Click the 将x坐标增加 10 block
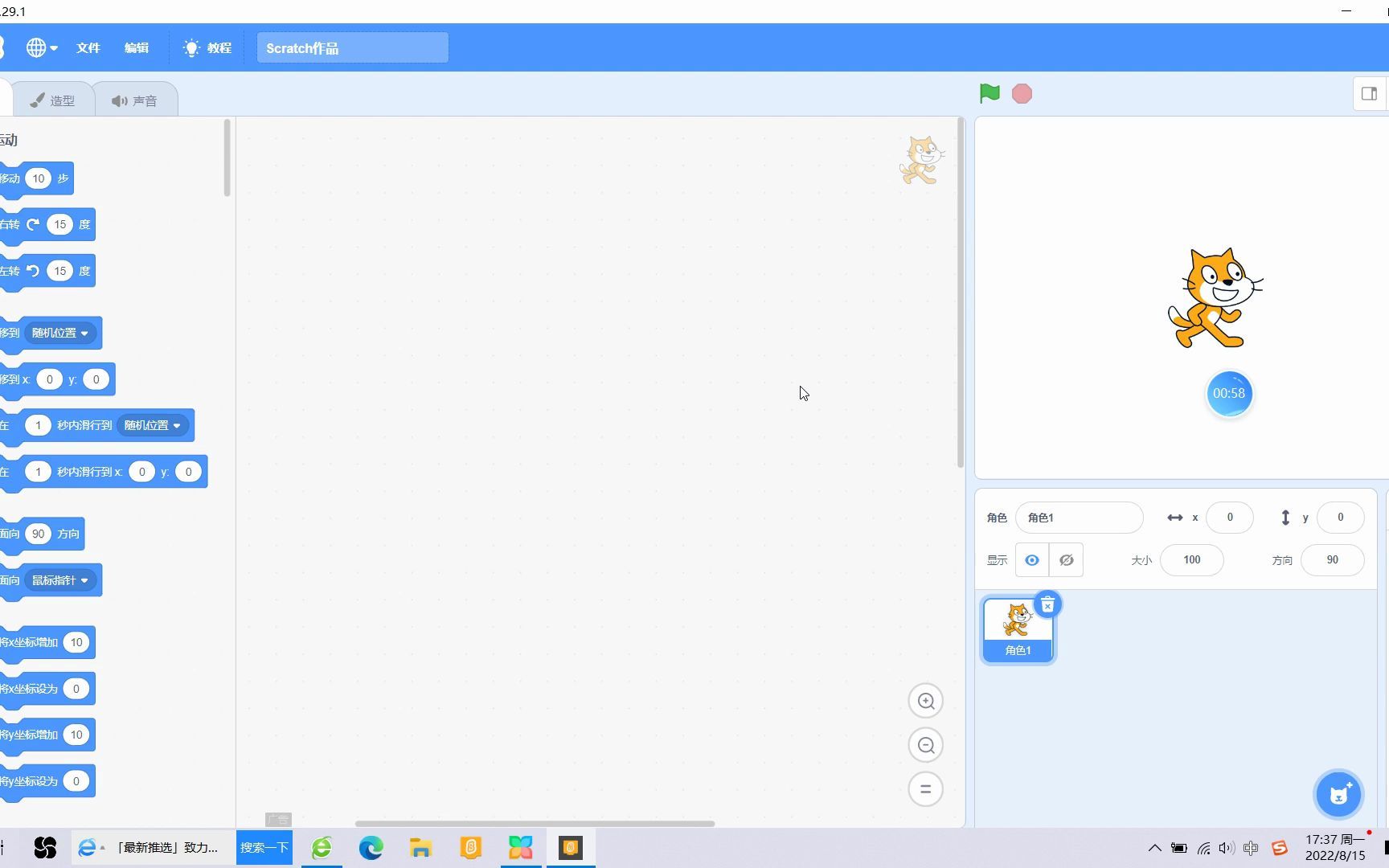The height and width of the screenshot is (868, 1389). click(x=47, y=643)
